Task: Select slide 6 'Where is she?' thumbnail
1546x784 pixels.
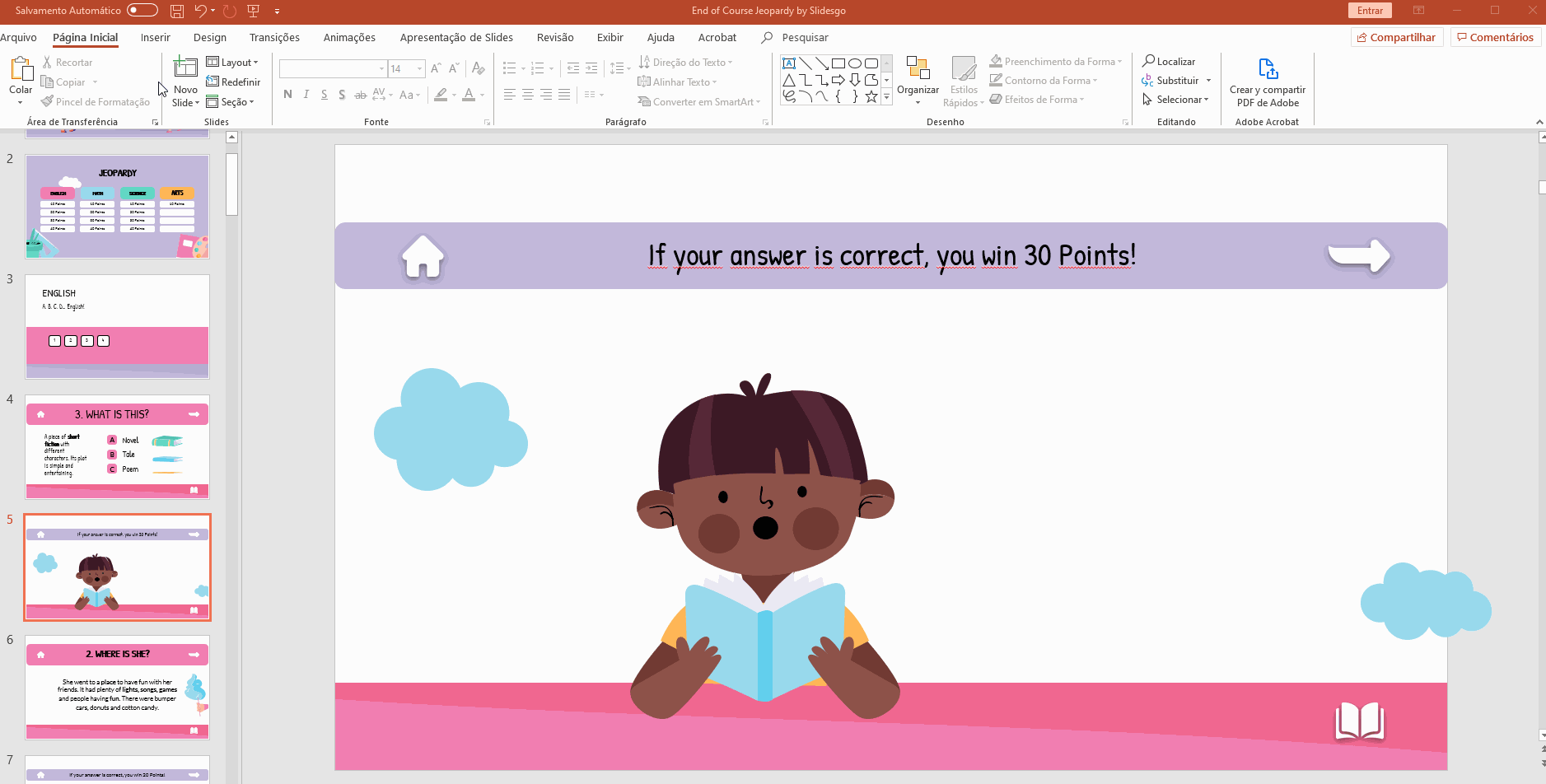Action: coord(117,688)
